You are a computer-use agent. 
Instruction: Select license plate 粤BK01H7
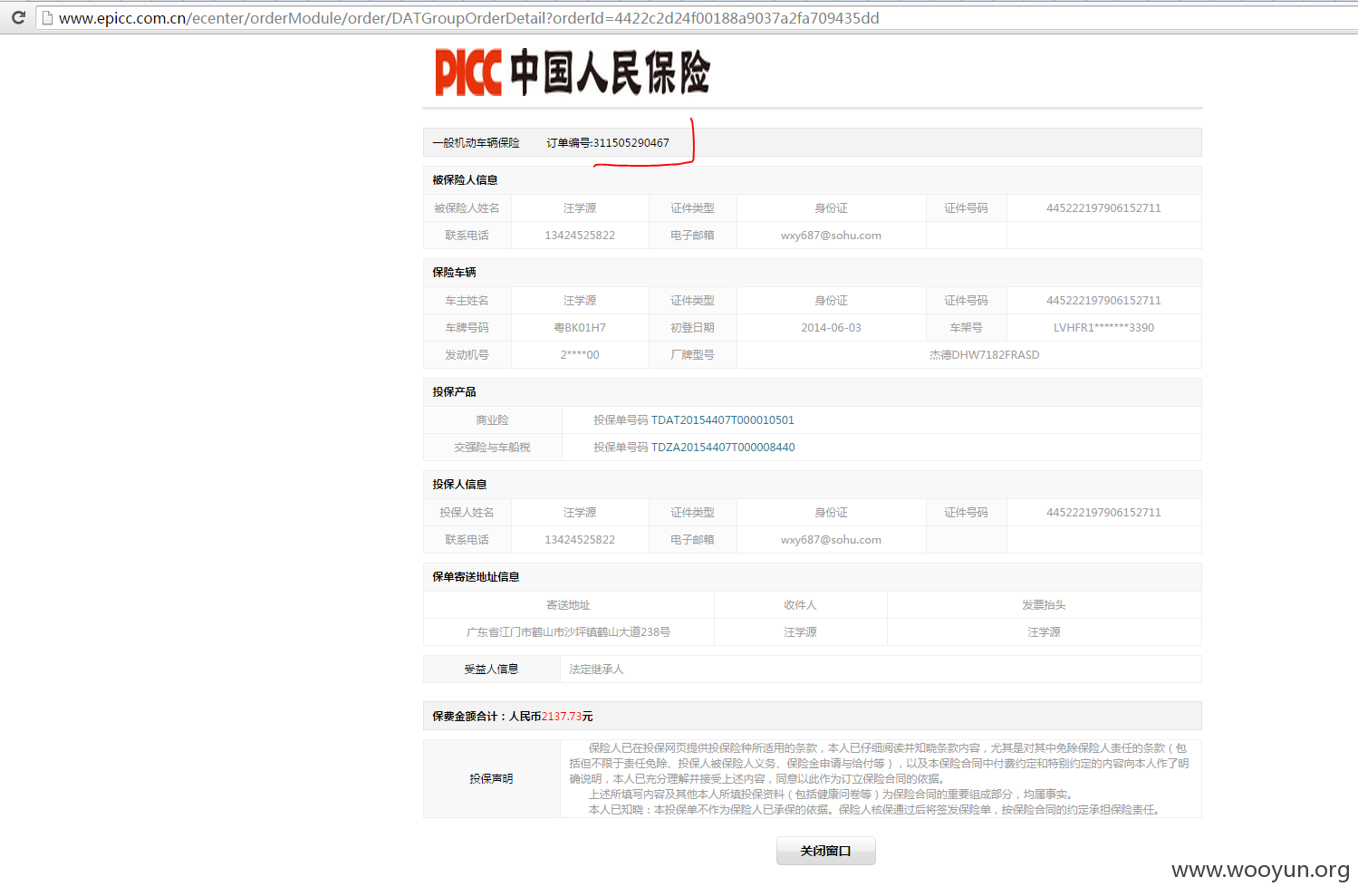pos(580,328)
